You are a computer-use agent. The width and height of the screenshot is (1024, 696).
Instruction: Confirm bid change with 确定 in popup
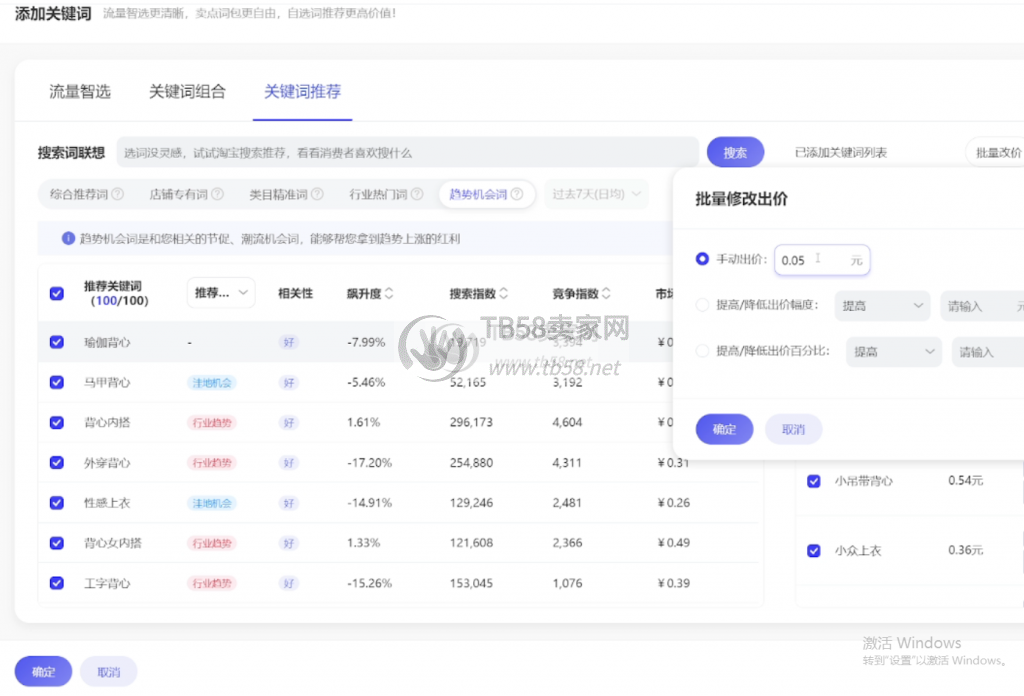point(724,429)
